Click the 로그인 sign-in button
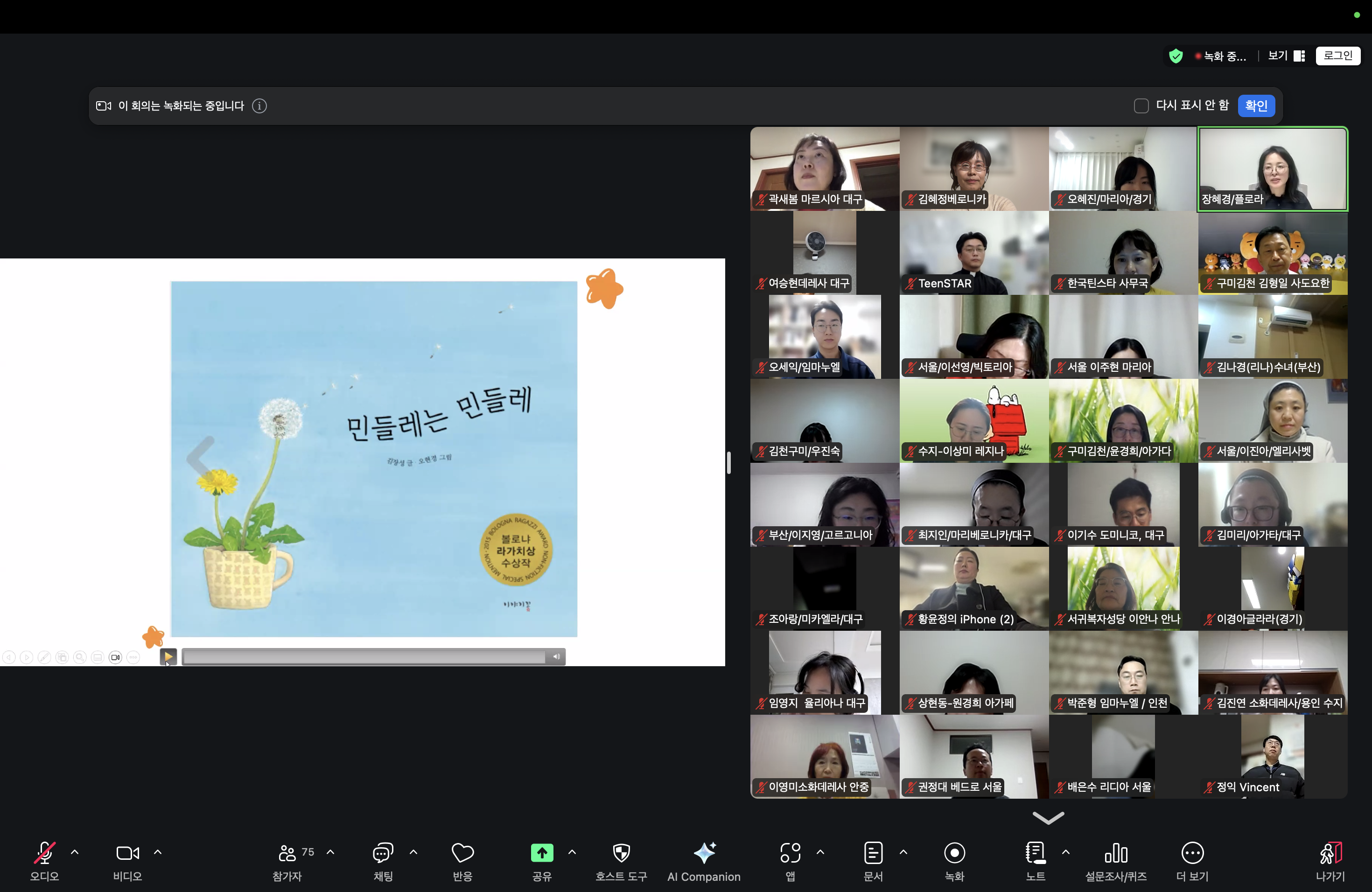 (1338, 56)
